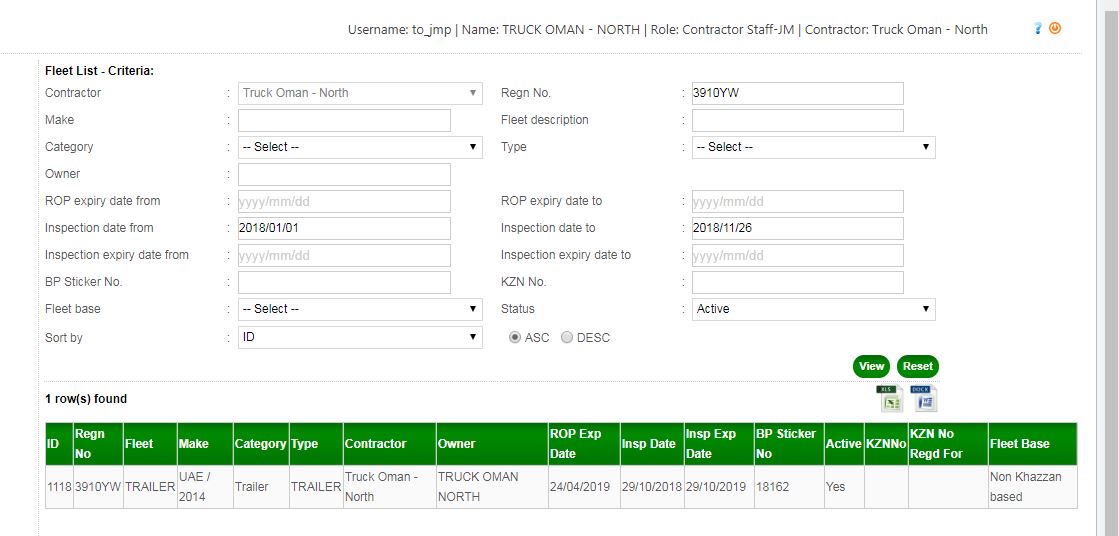
Task: Open the Category dropdown
Action: (360, 147)
